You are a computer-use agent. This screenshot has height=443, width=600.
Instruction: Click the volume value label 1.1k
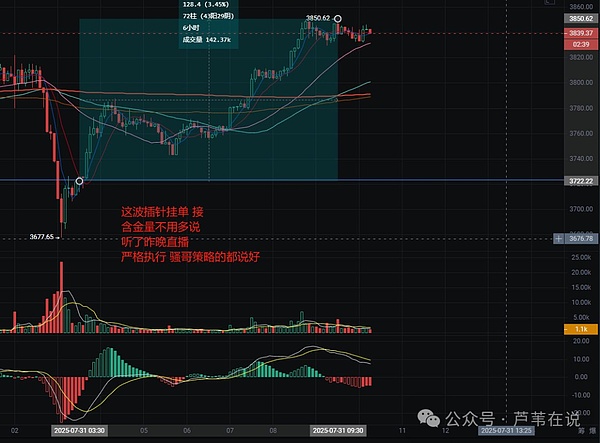579,328
